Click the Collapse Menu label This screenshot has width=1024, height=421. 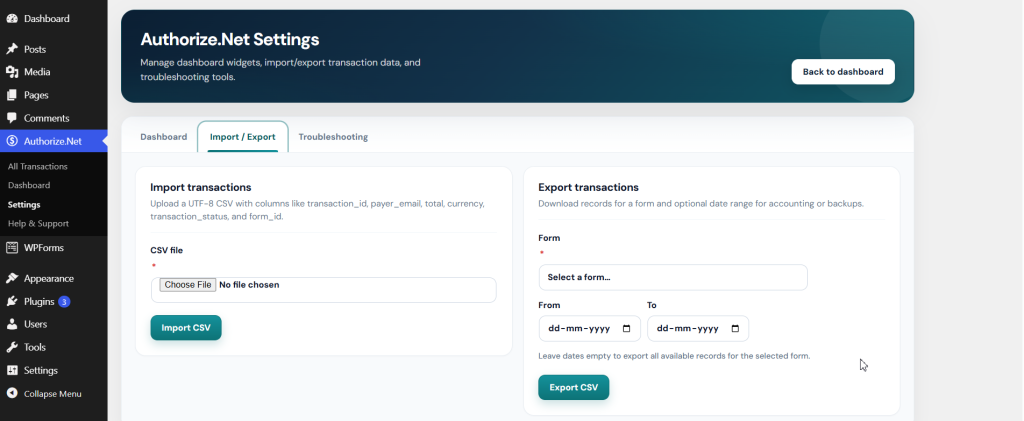(53, 394)
